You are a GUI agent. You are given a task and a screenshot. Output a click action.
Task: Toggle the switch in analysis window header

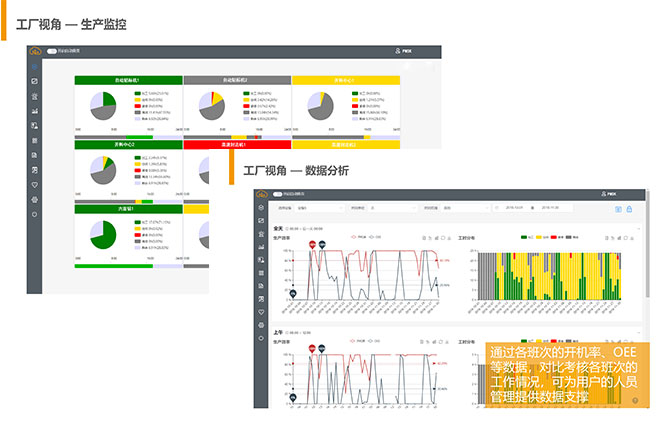click(x=277, y=193)
